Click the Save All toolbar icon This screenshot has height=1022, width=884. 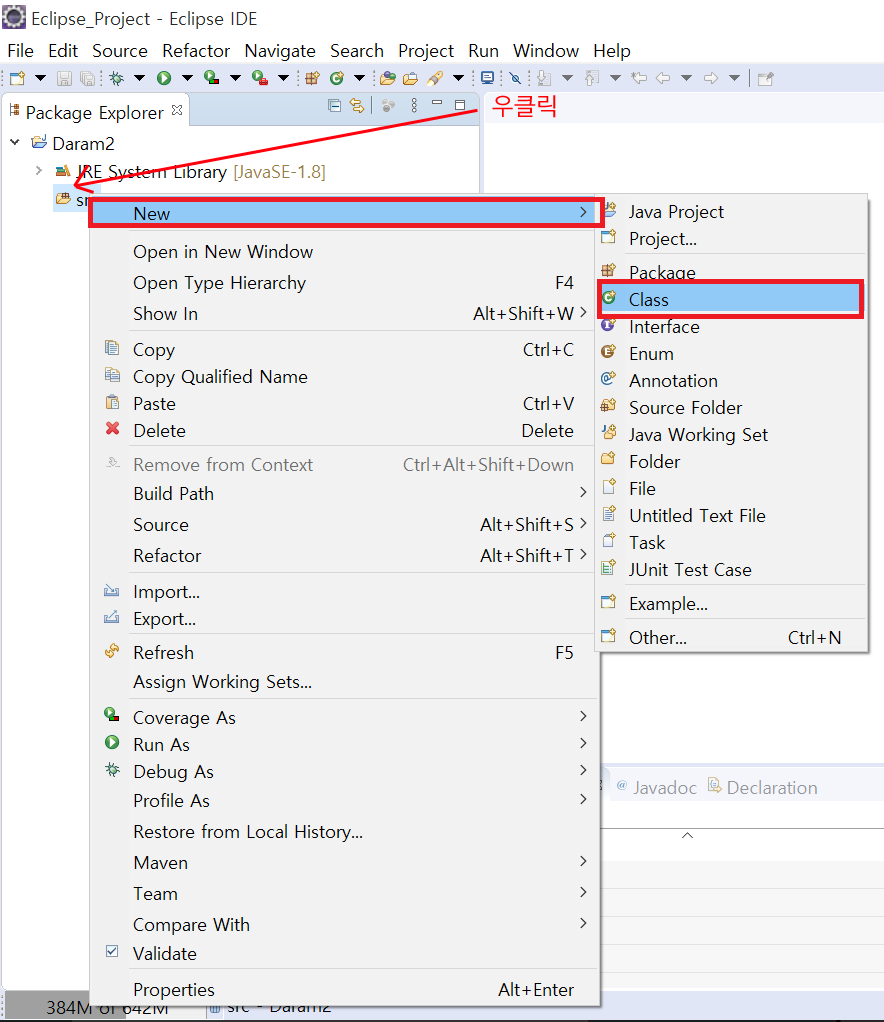point(87,78)
